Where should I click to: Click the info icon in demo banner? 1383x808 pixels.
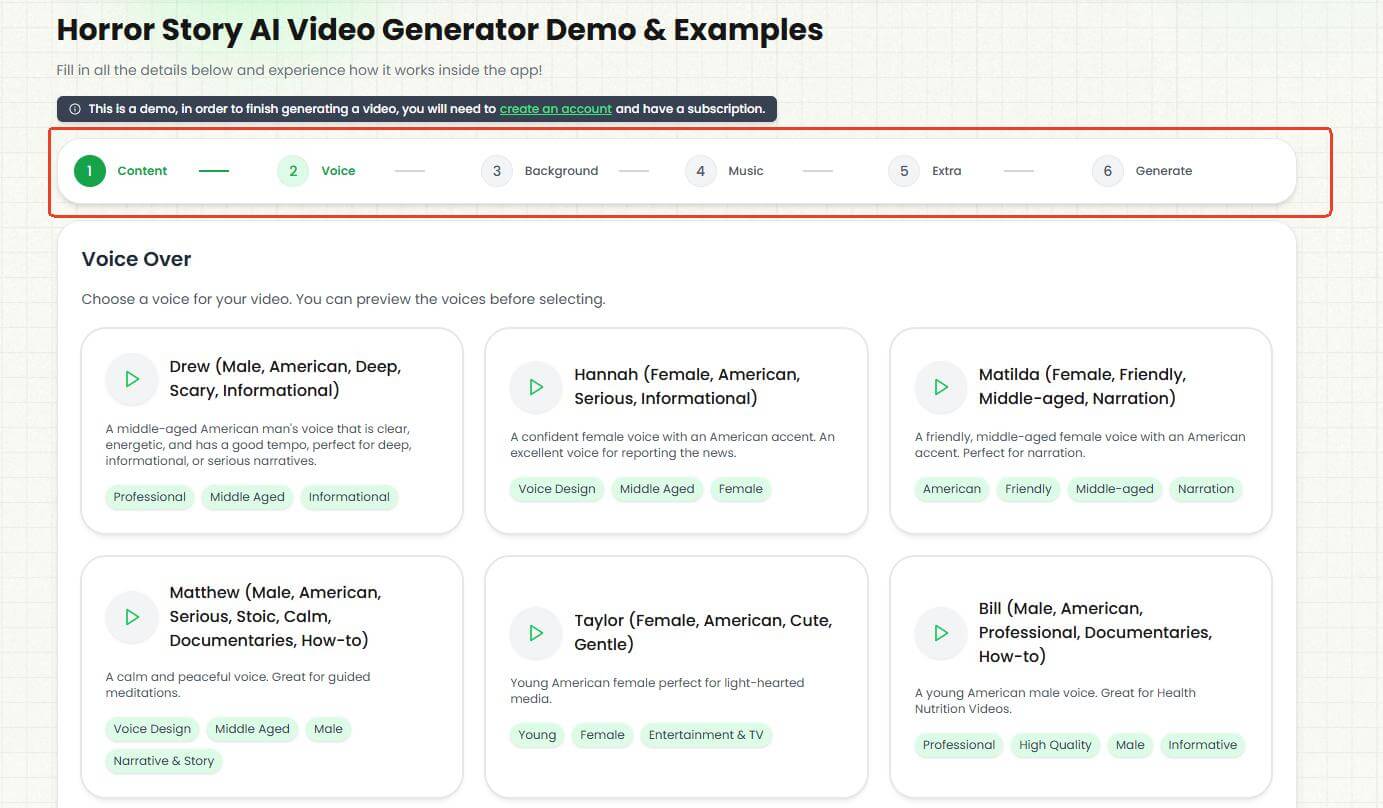click(x=75, y=109)
